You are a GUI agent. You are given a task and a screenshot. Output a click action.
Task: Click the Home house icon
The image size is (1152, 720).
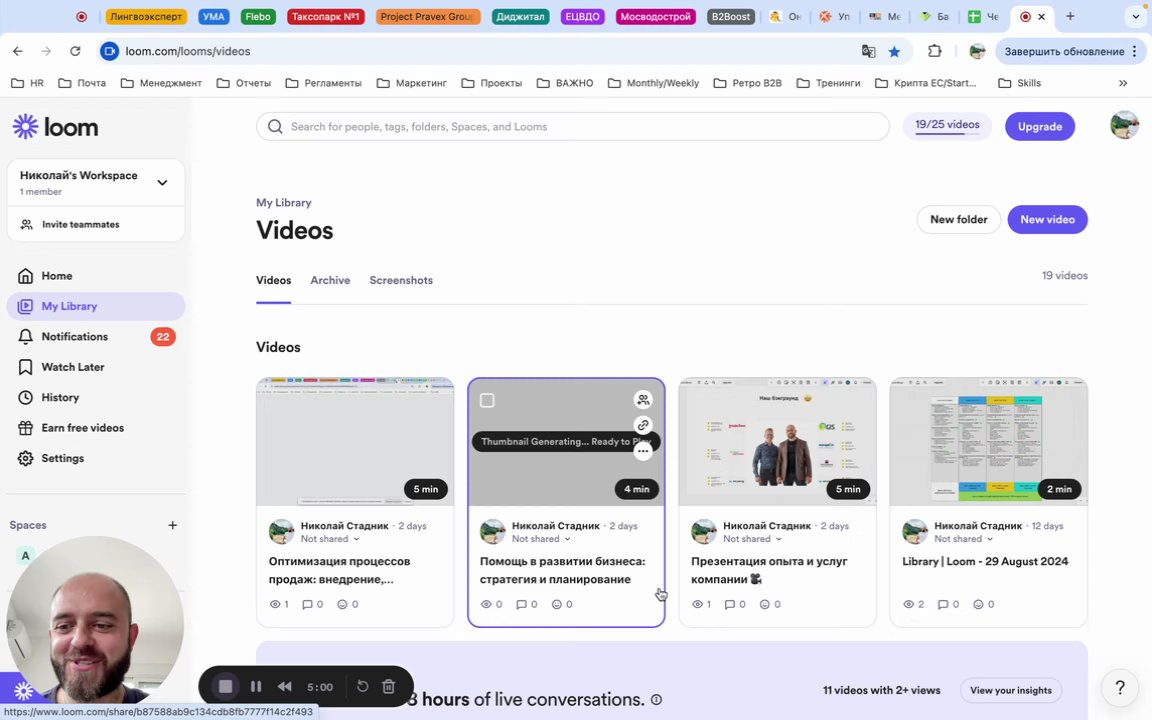26,276
